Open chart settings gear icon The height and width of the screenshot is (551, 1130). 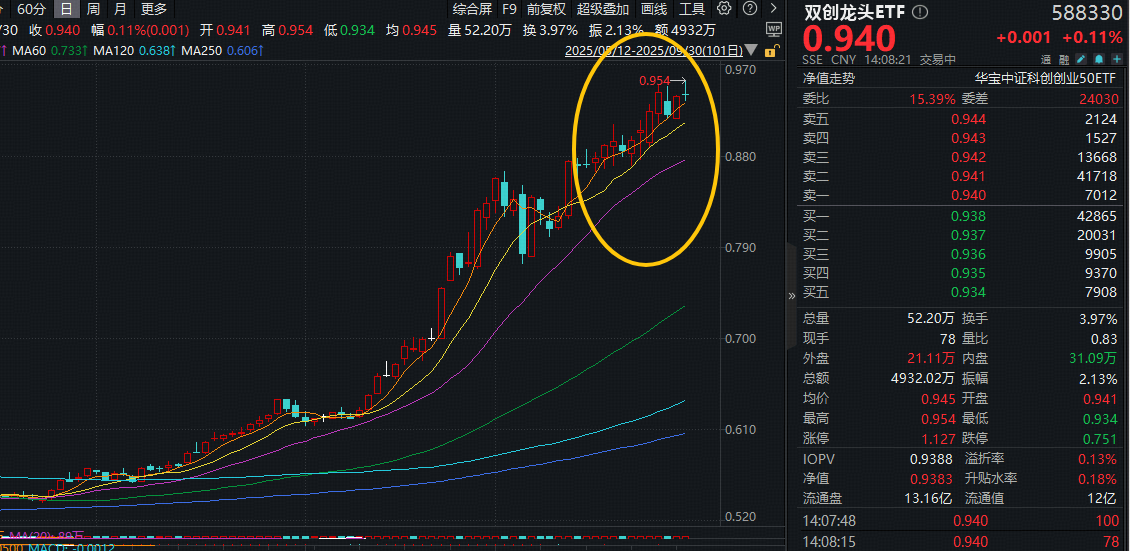pos(724,9)
